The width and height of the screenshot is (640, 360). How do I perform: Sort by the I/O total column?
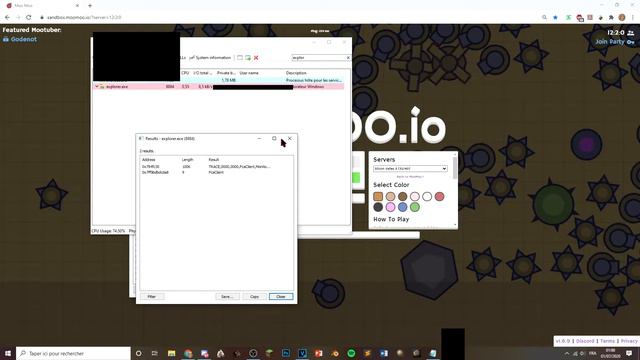[x=202, y=73]
